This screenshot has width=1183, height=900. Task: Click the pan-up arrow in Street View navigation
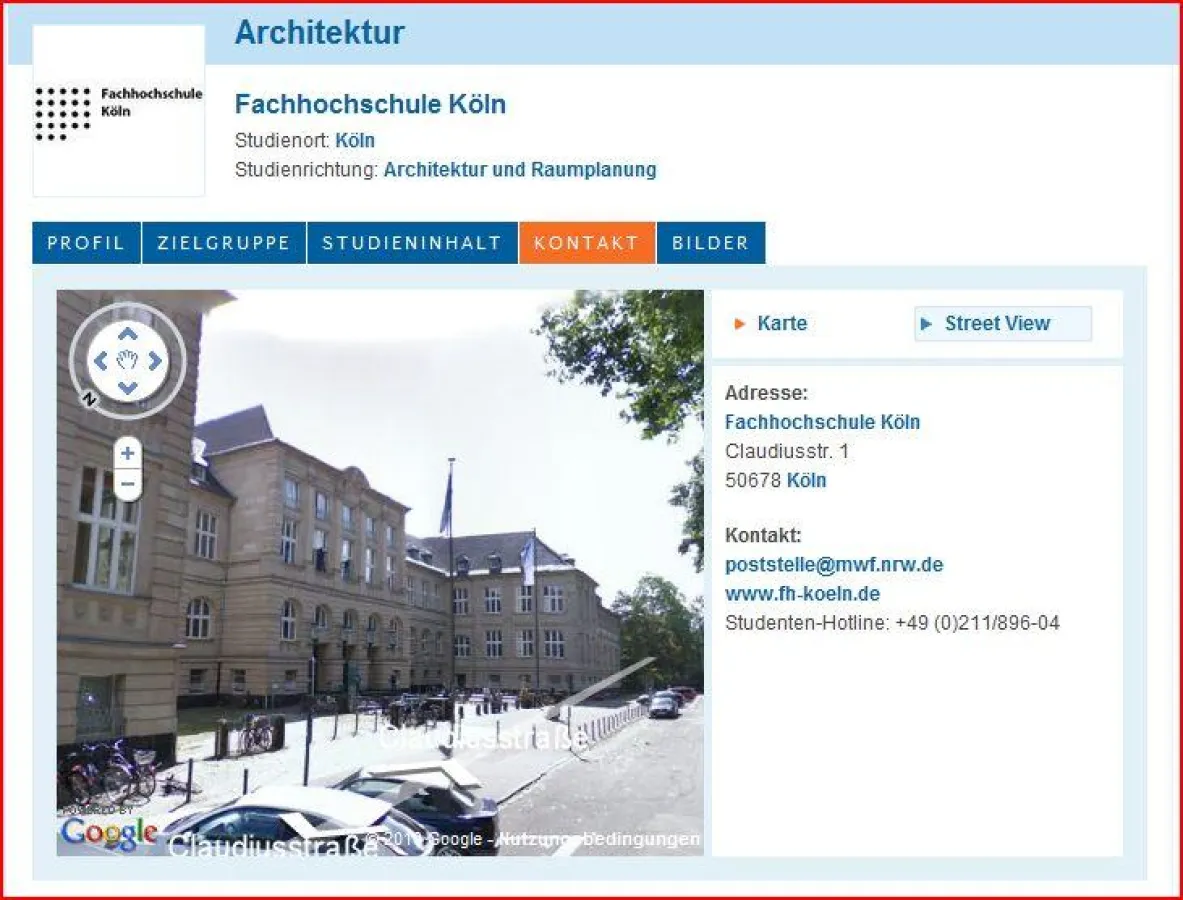pos(127,331)
